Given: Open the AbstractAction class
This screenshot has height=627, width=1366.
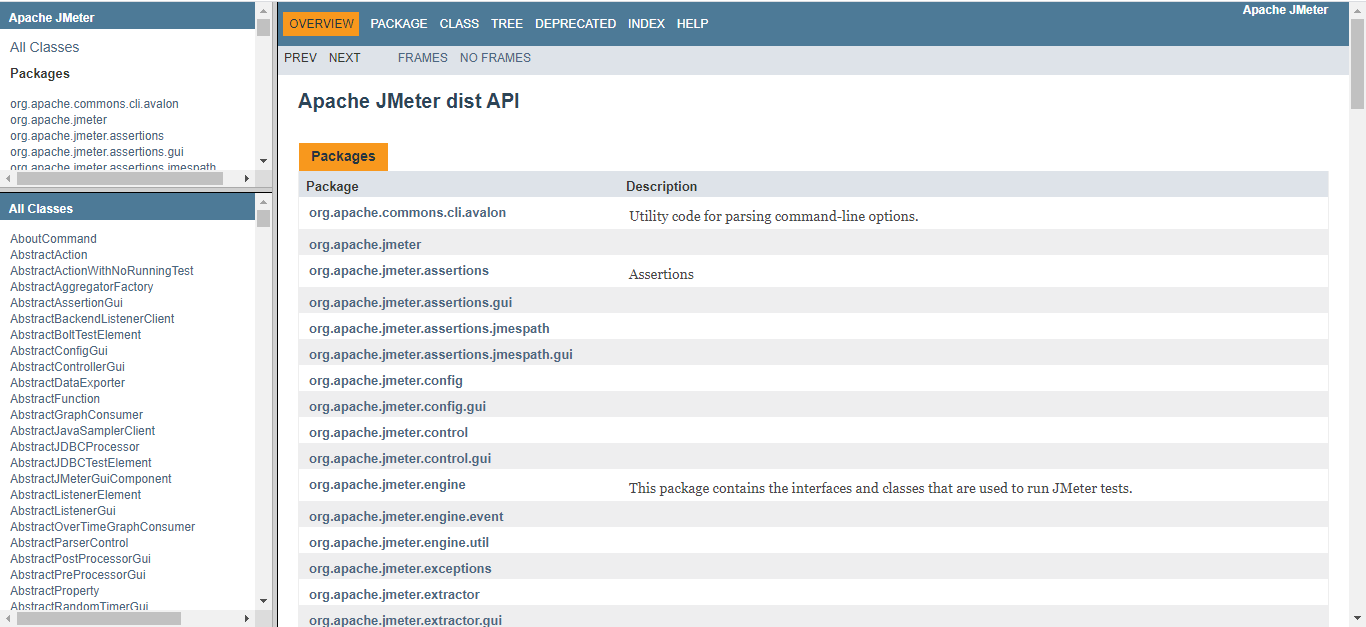Looking at the screenshot, I should (x=49, y=255).
